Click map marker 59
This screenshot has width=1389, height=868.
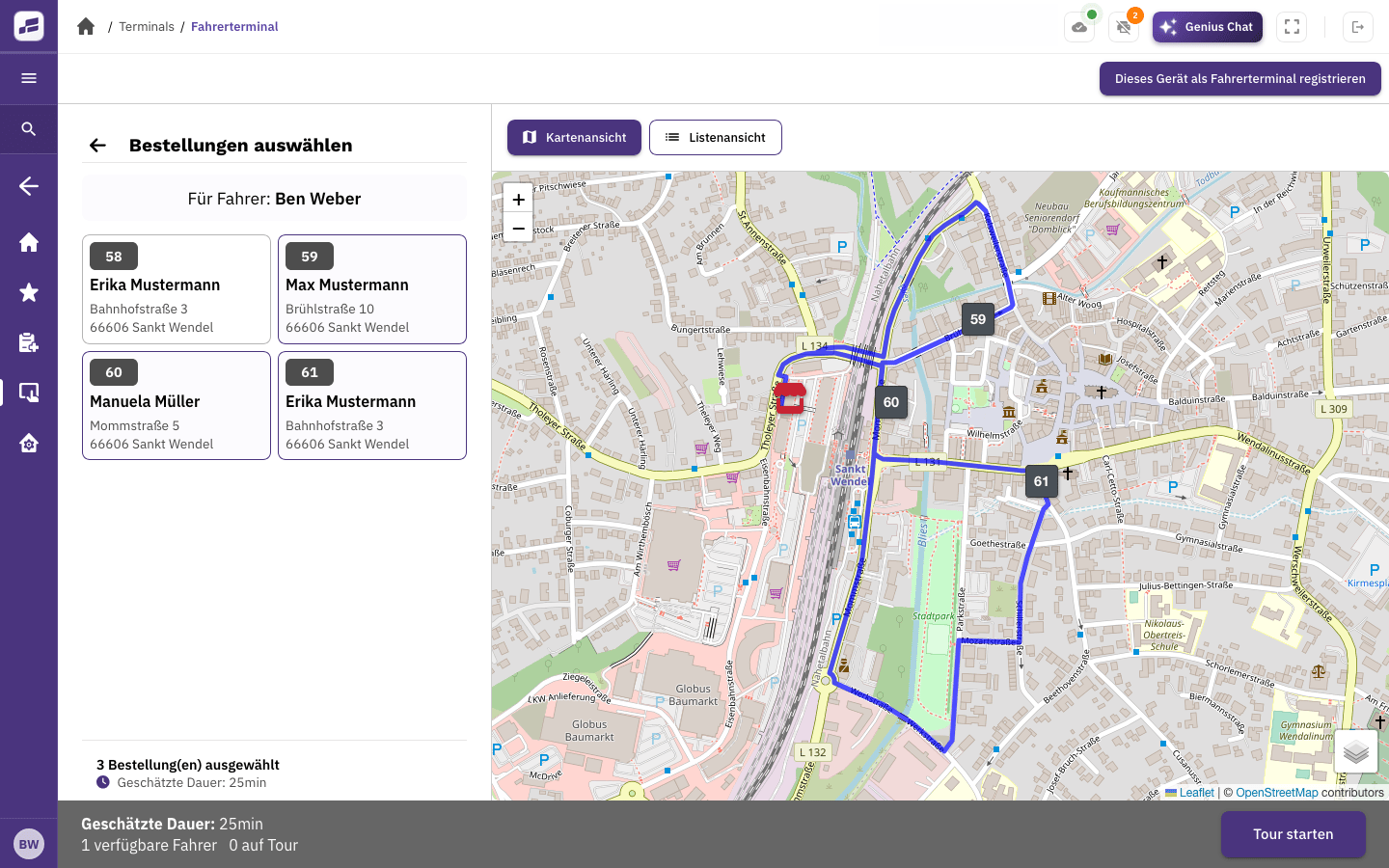(x=978, y=319)
